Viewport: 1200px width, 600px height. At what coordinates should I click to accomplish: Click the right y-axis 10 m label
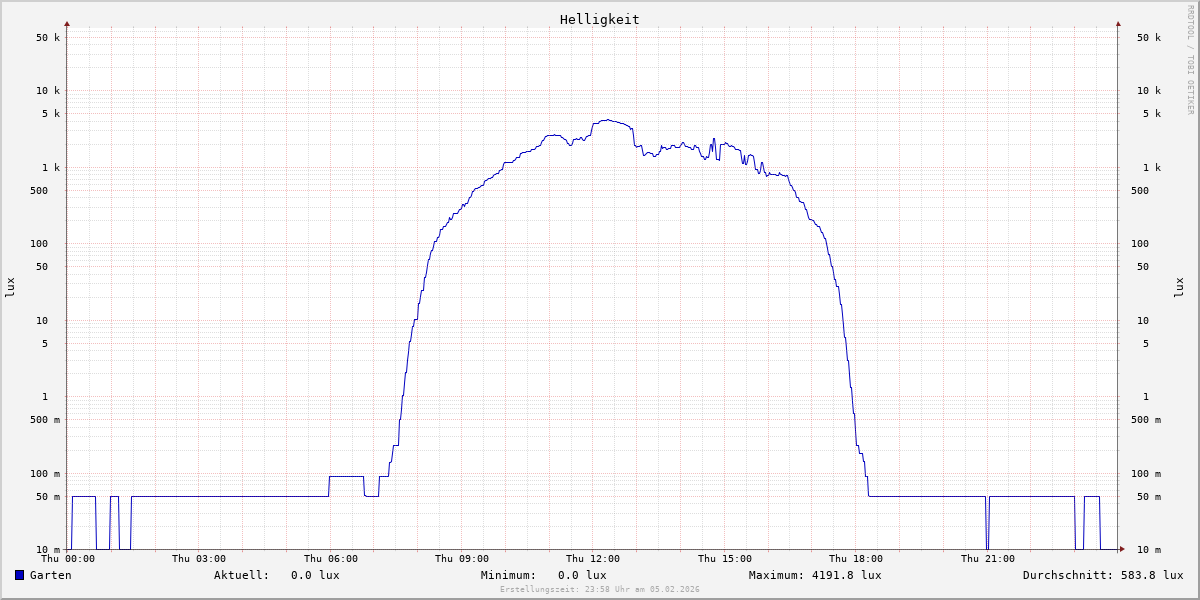[1148, 550]
